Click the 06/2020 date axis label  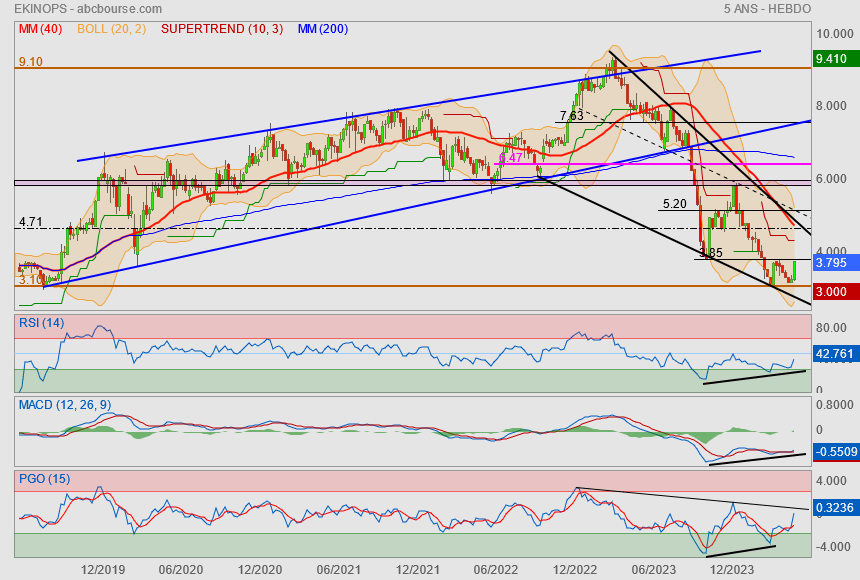(x=181, y=570)
